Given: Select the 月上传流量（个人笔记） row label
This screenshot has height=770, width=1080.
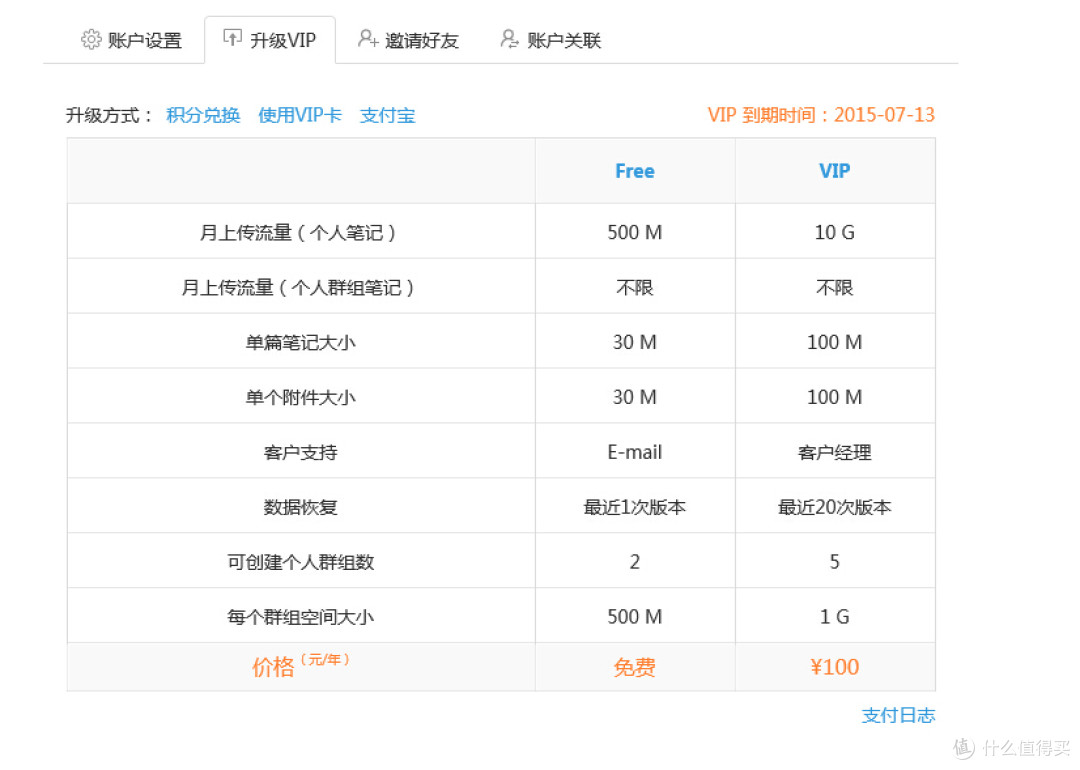Looking at the screenshot, I should pyautogui.click(x=300, y=233).
